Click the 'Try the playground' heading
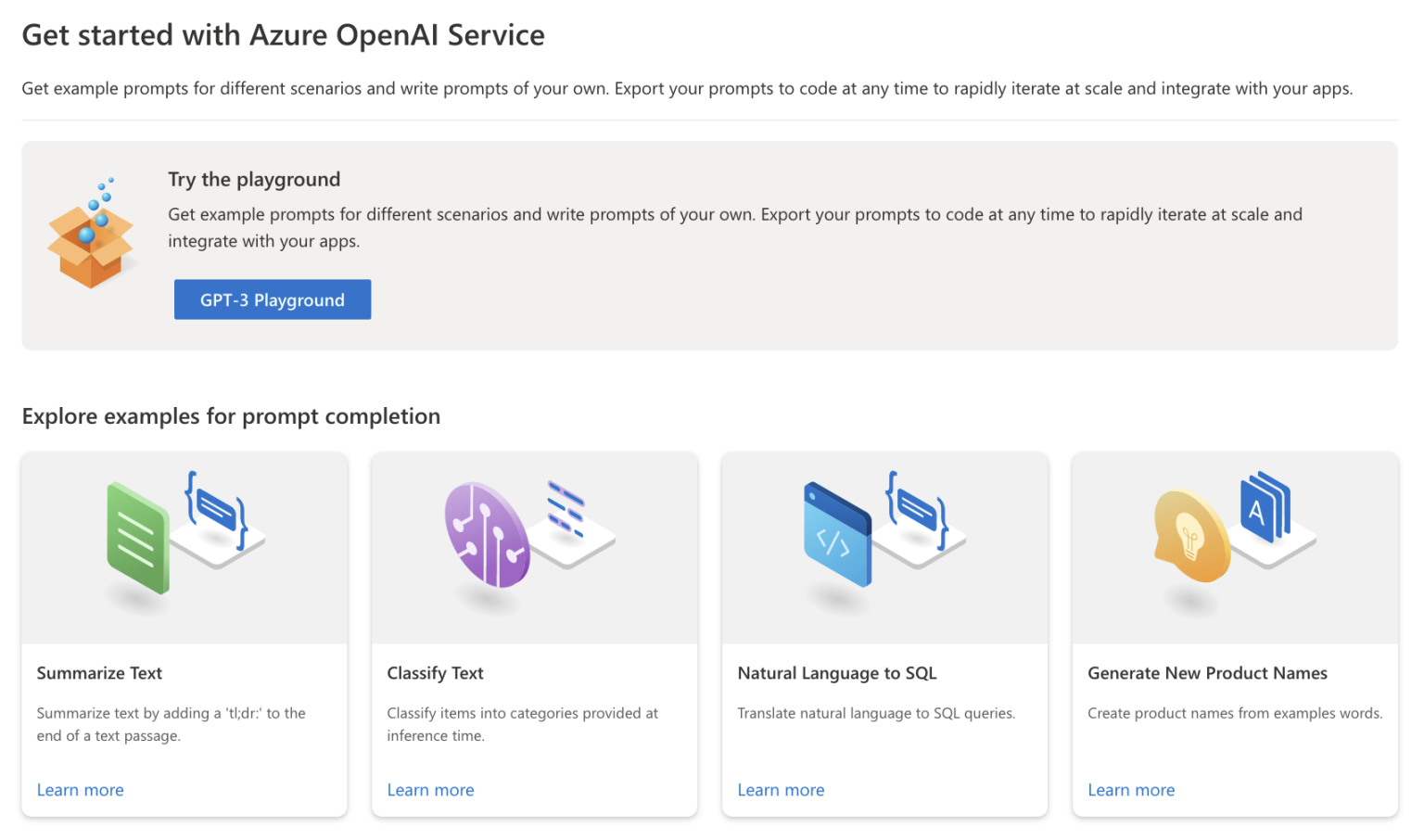1424x840 pixels. tap(254, 179)
